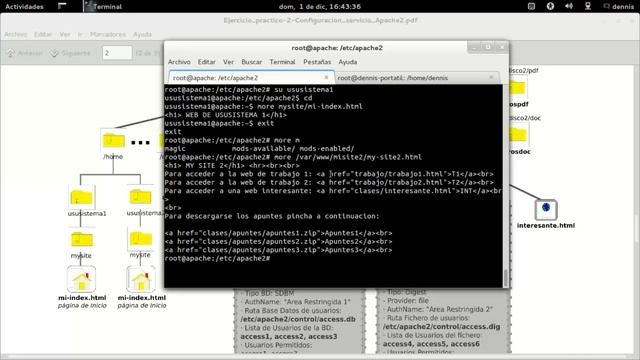This screenshot has width=640, height=360.
Task: Click the Terminal app menu in top bar
Action: click(x=103, y=7)
